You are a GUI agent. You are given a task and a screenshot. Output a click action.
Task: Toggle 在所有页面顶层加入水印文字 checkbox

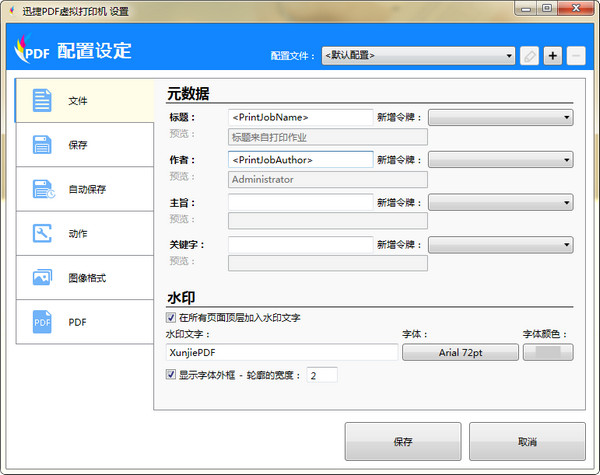pos(172,317)
